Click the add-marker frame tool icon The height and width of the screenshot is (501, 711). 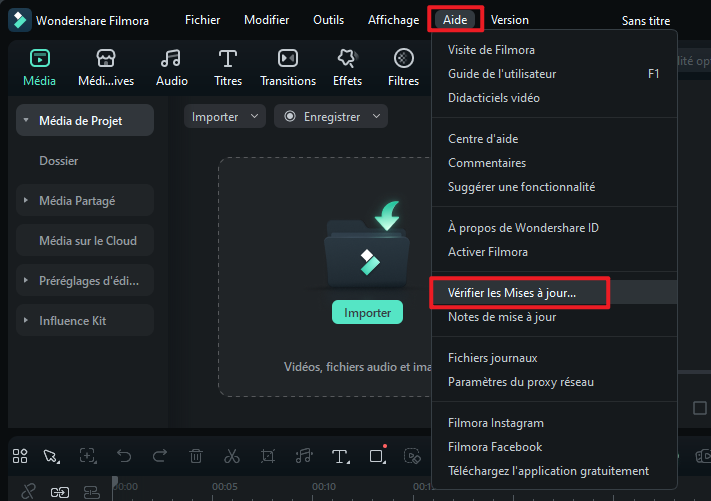coord(88,456)
